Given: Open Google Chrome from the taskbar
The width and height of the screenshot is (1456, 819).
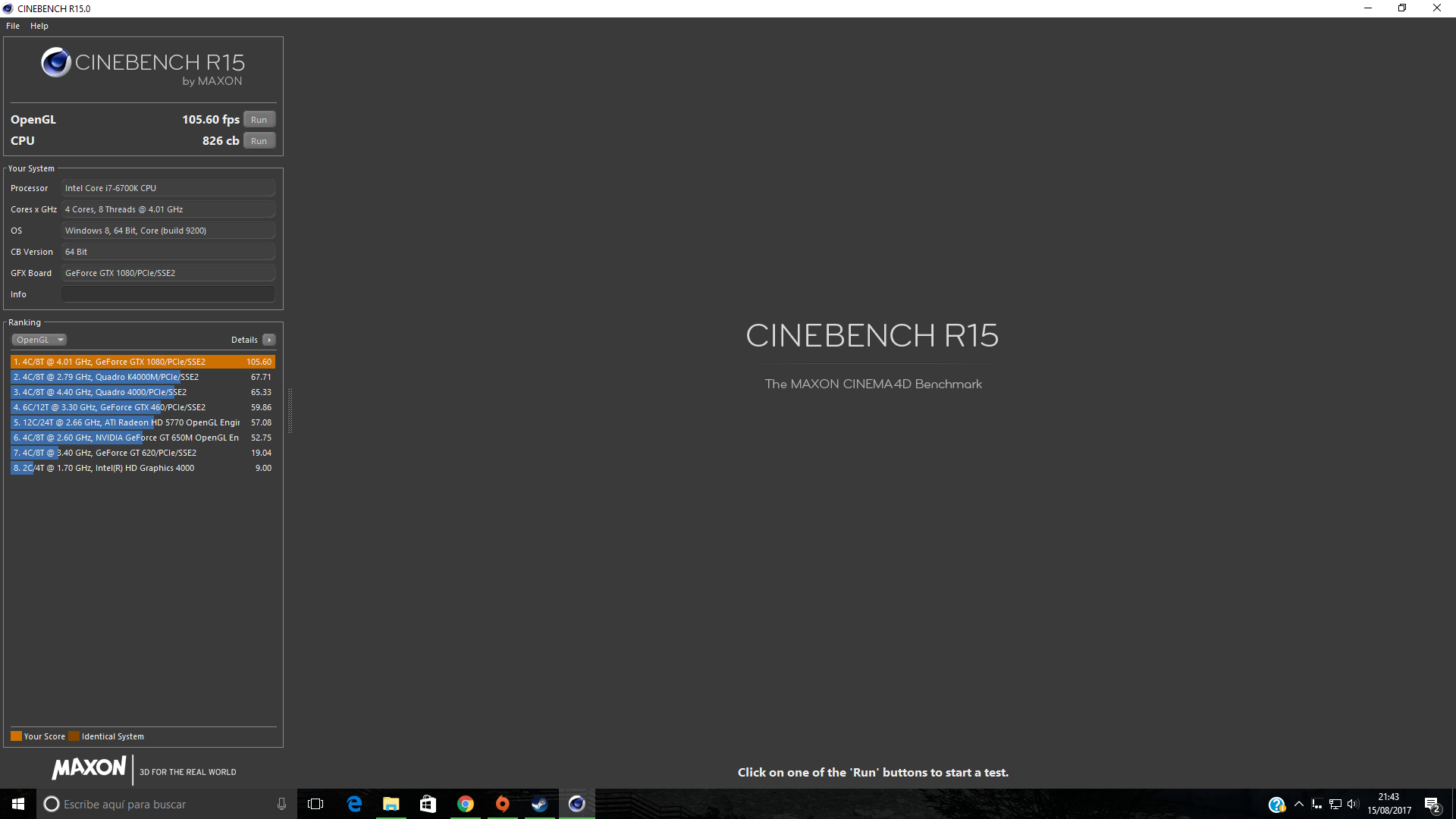Looking at the screenshot, I should click(466, 804).
